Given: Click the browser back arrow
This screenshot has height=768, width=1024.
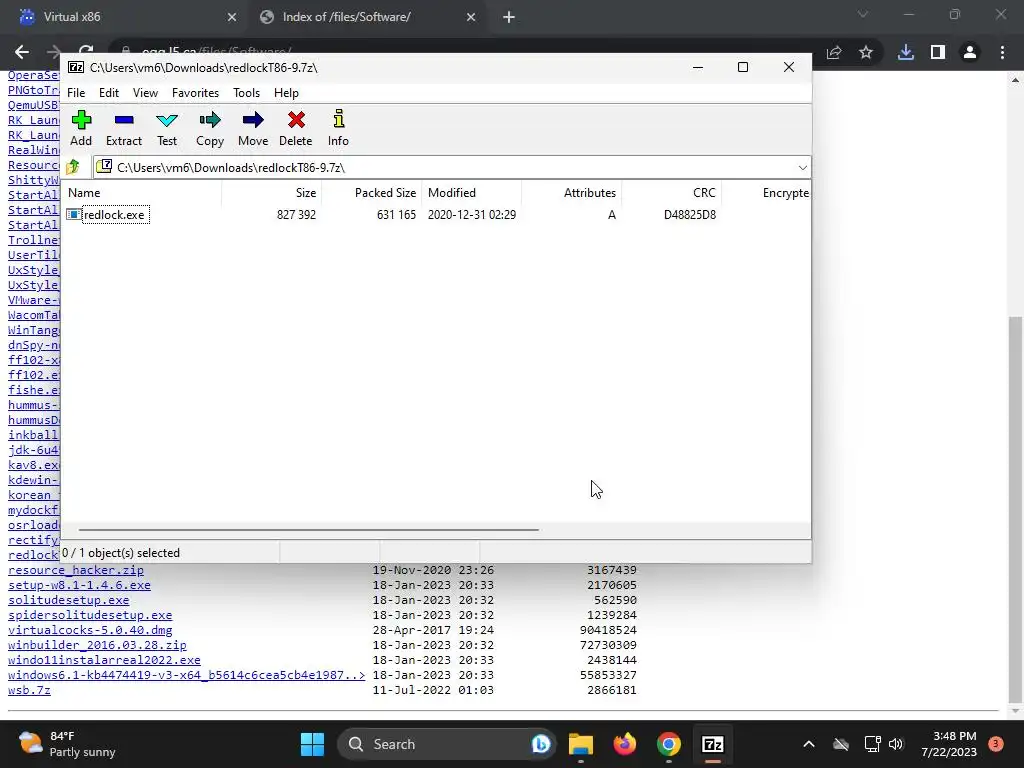Looking at the screenshot, I should [22, 52].
